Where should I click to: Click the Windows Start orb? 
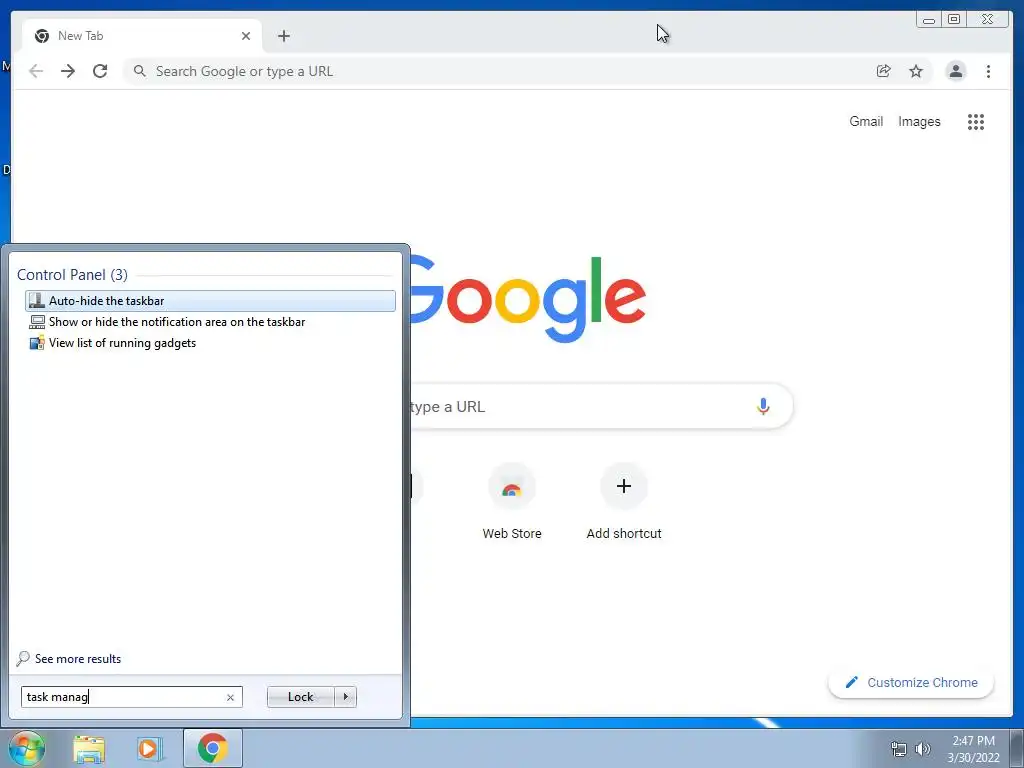click(x=27, y=748)
